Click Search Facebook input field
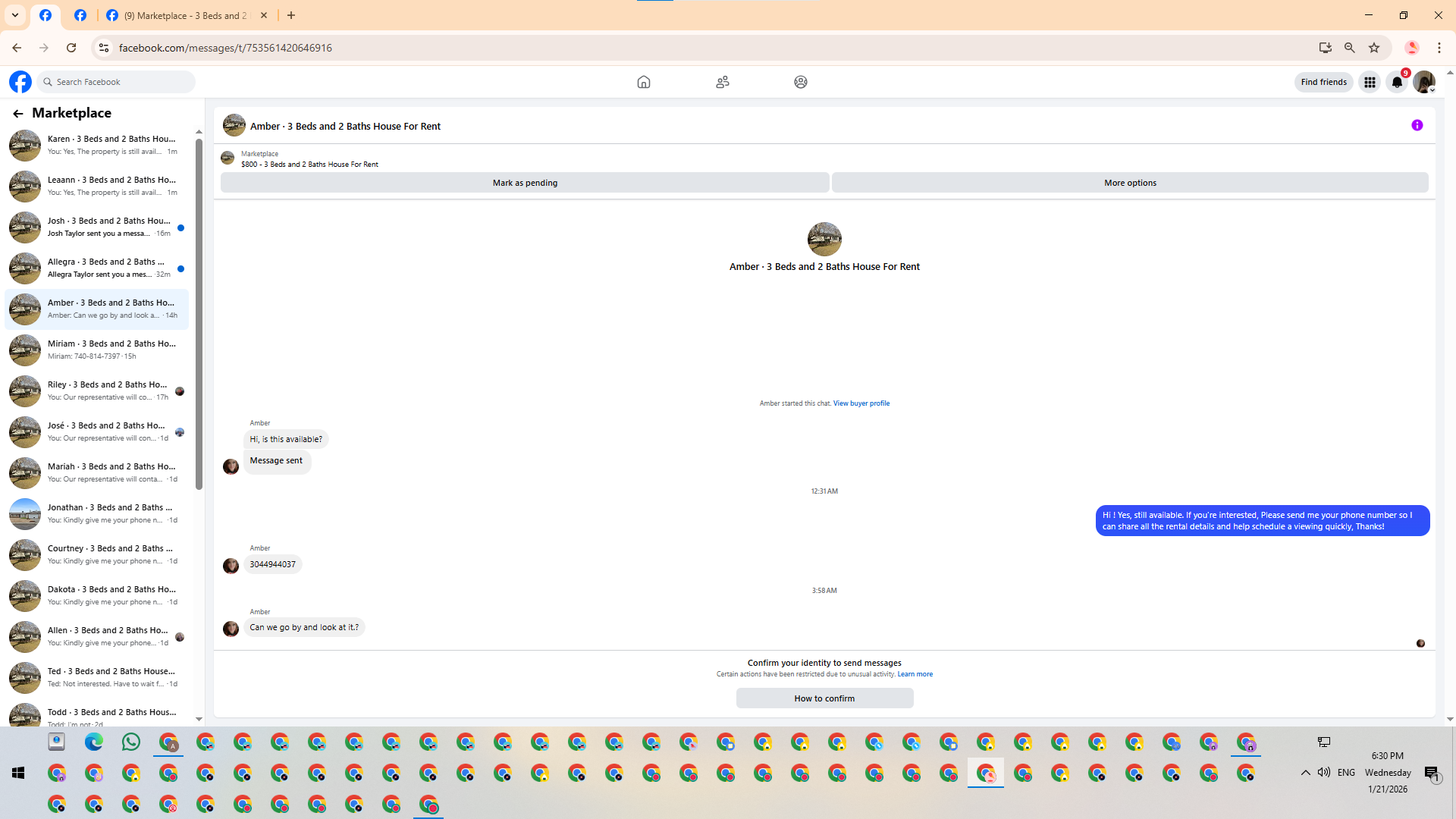This screenshot has height=819, width=1456. pyautogui.click(x=118, y=82)
